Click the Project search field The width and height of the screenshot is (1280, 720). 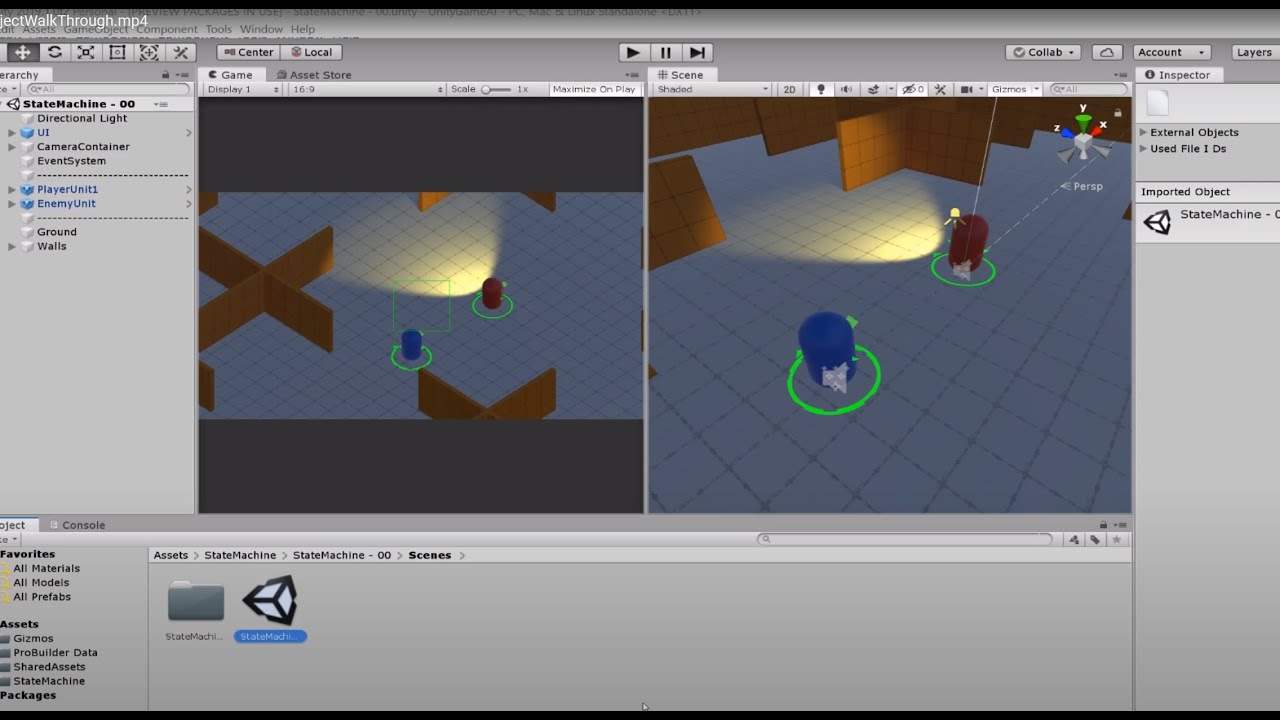click(x=906, y=539)
